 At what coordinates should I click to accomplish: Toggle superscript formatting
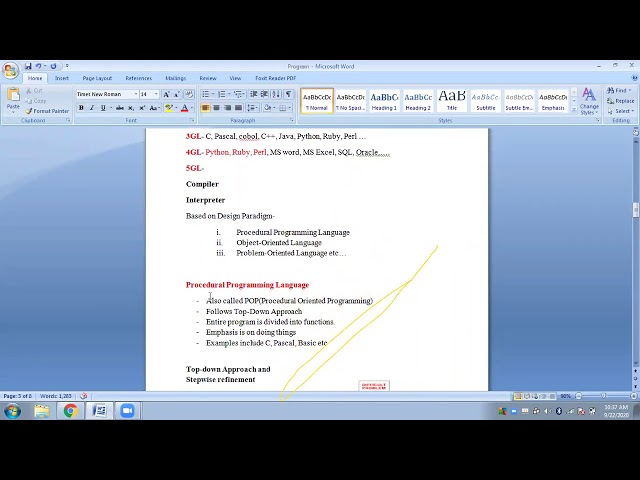coord(142,108)
